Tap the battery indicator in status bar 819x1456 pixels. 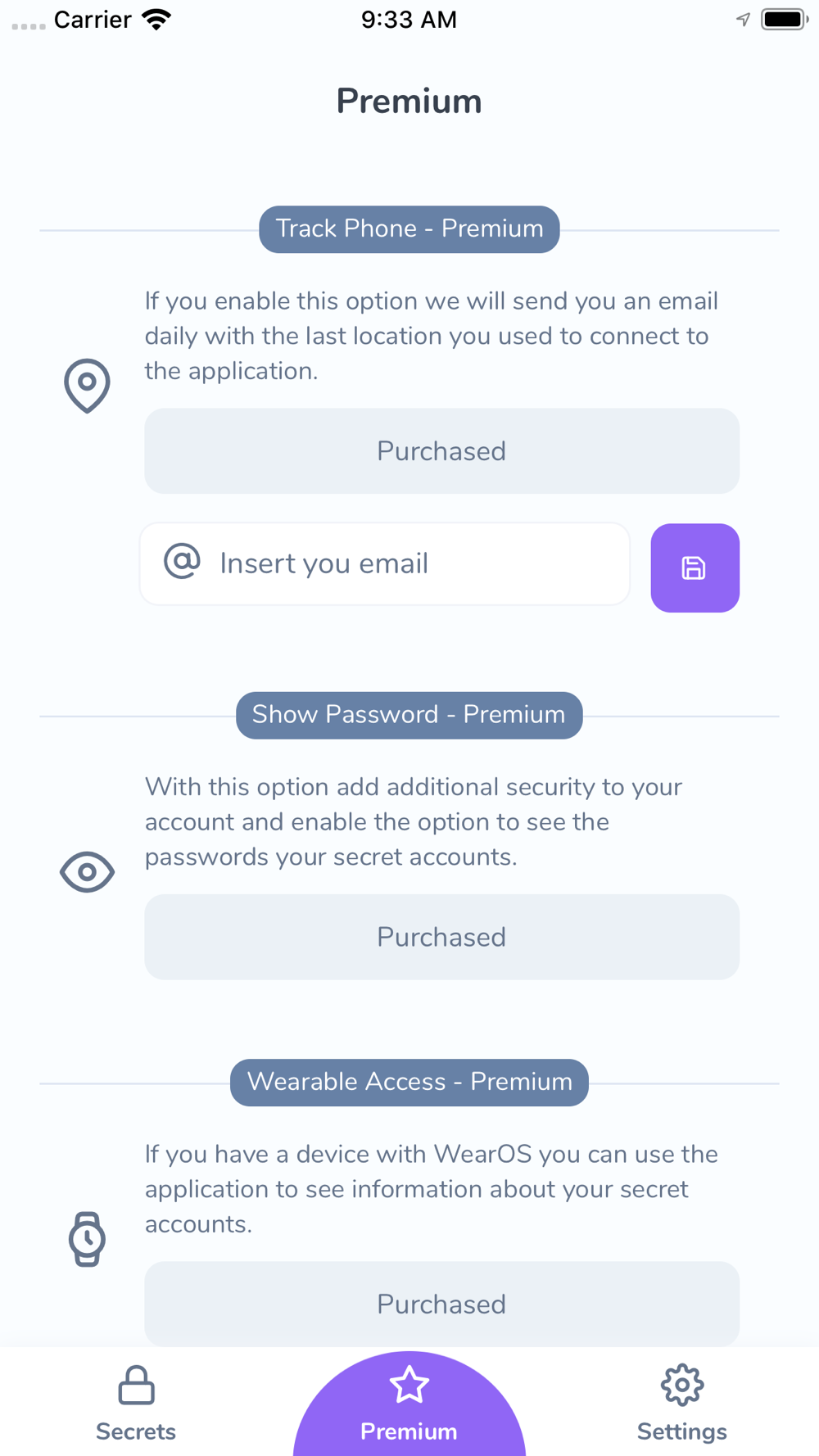point(784,19)
